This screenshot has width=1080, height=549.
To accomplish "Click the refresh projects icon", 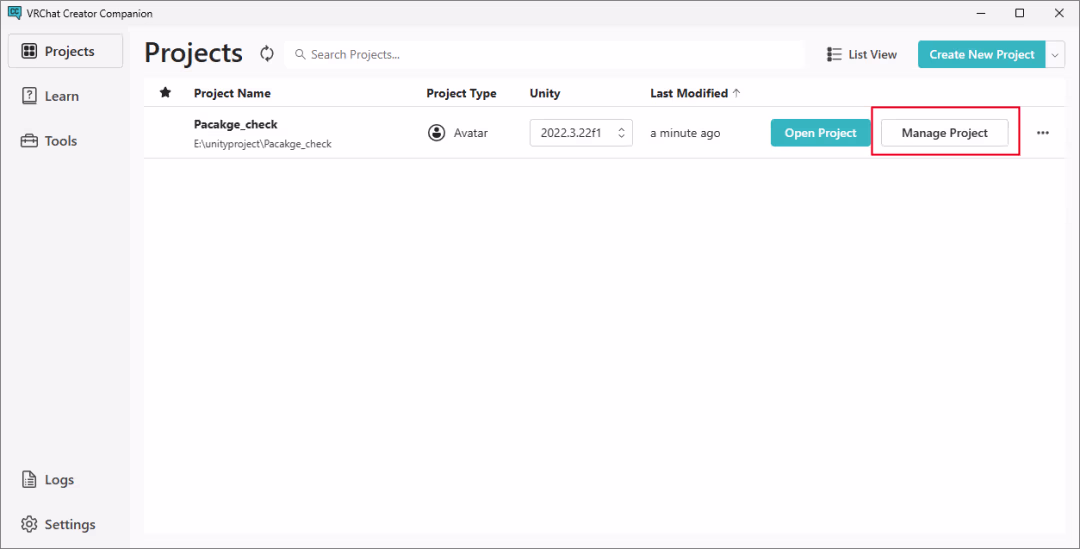I will 267,54.
